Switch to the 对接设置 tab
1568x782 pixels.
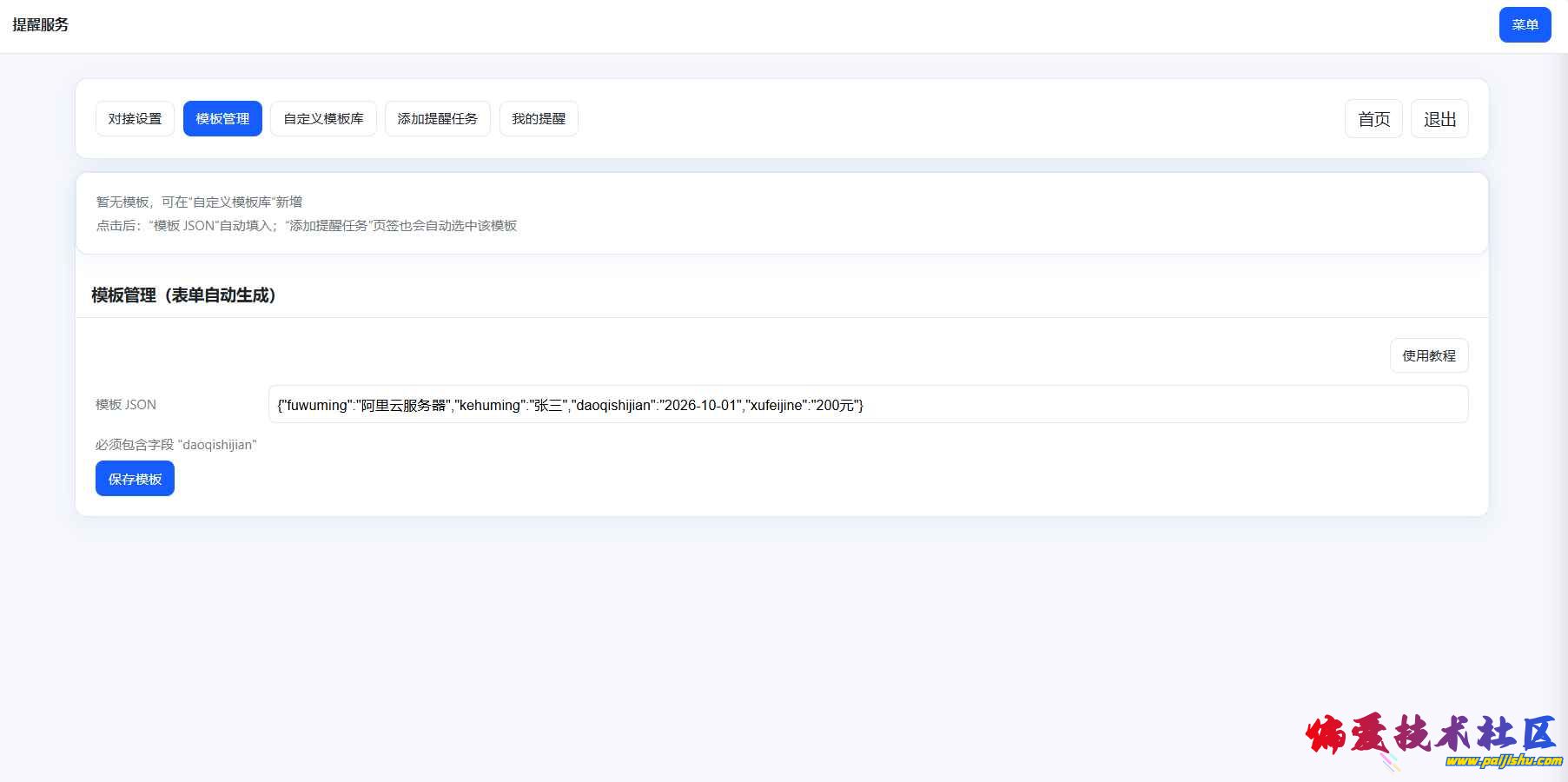tap(135, 119)
